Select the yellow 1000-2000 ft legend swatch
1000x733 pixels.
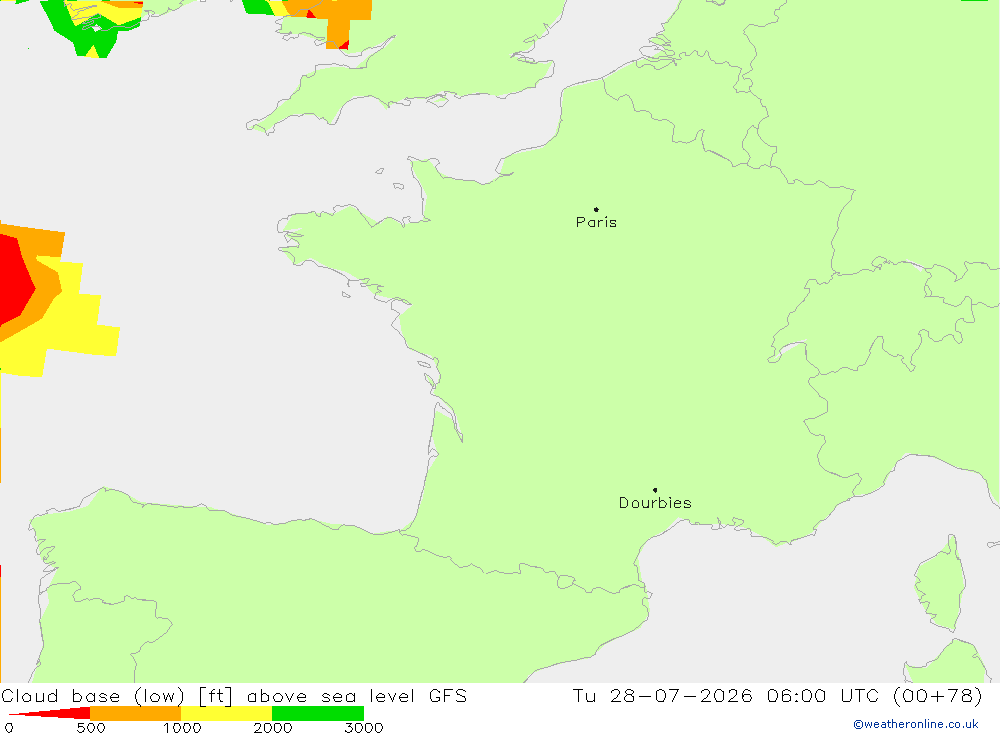pos(226,713)
